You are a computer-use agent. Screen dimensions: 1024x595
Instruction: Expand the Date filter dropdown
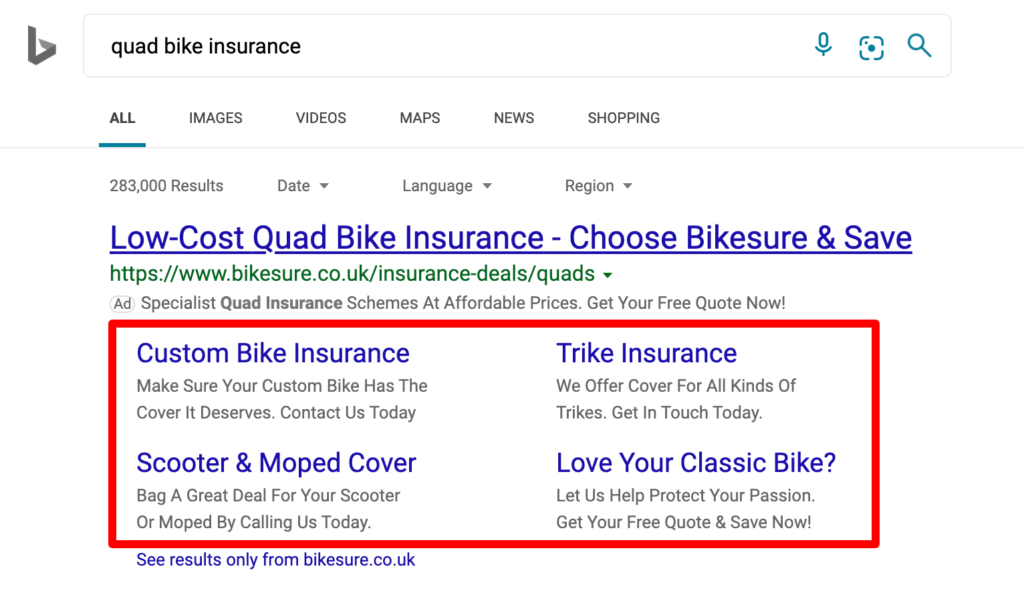pos(303,186)
